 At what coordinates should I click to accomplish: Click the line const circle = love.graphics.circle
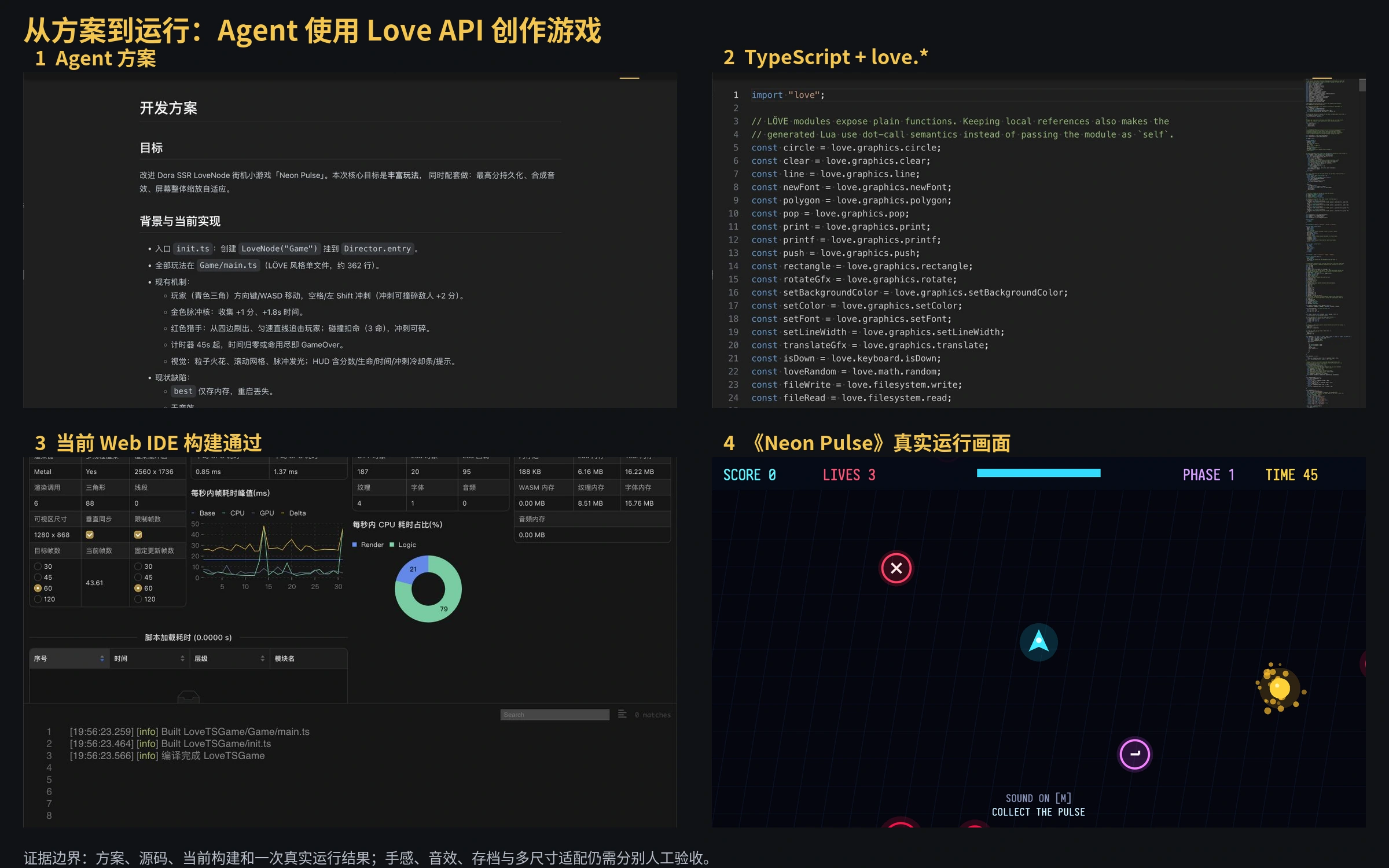[846, 148]
